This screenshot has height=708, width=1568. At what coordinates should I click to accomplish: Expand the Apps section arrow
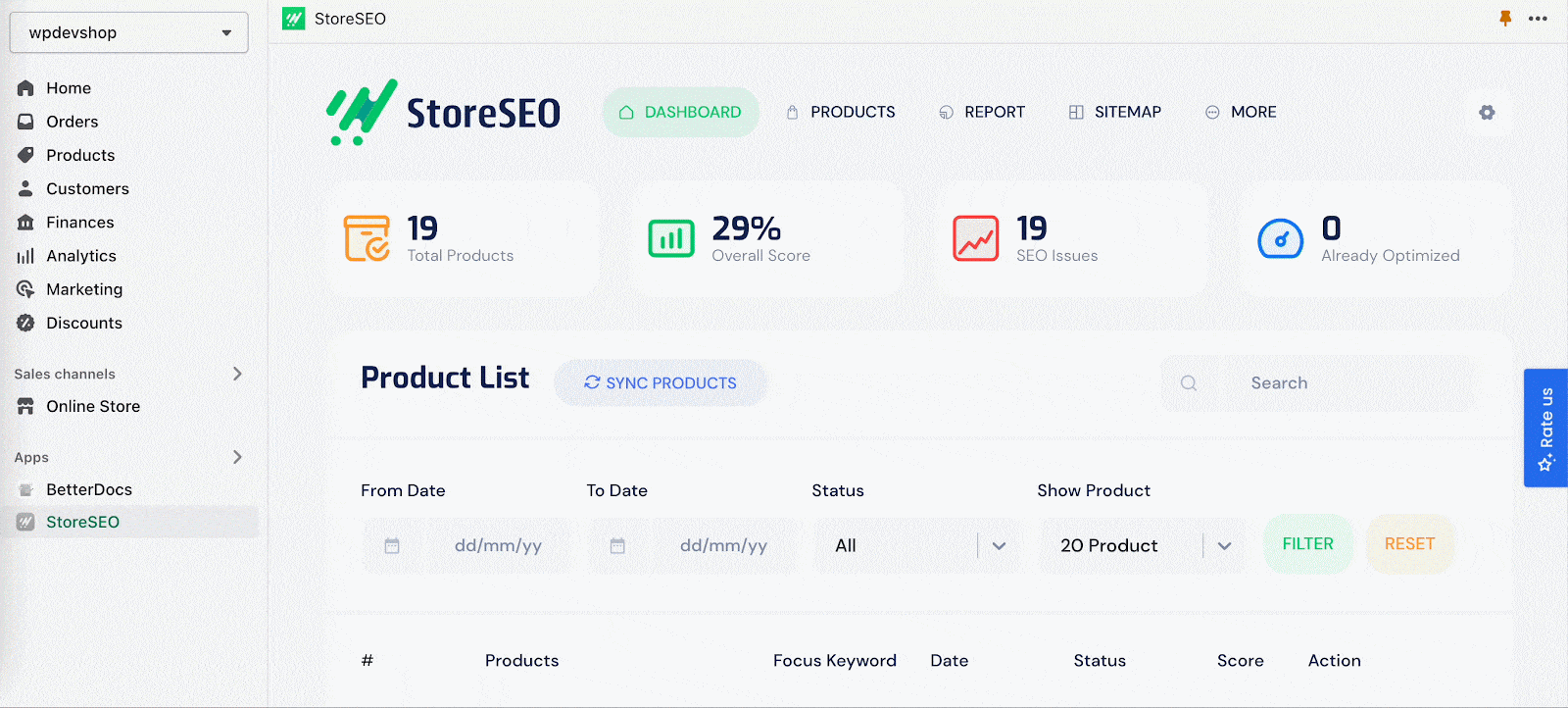coord(237,457)
